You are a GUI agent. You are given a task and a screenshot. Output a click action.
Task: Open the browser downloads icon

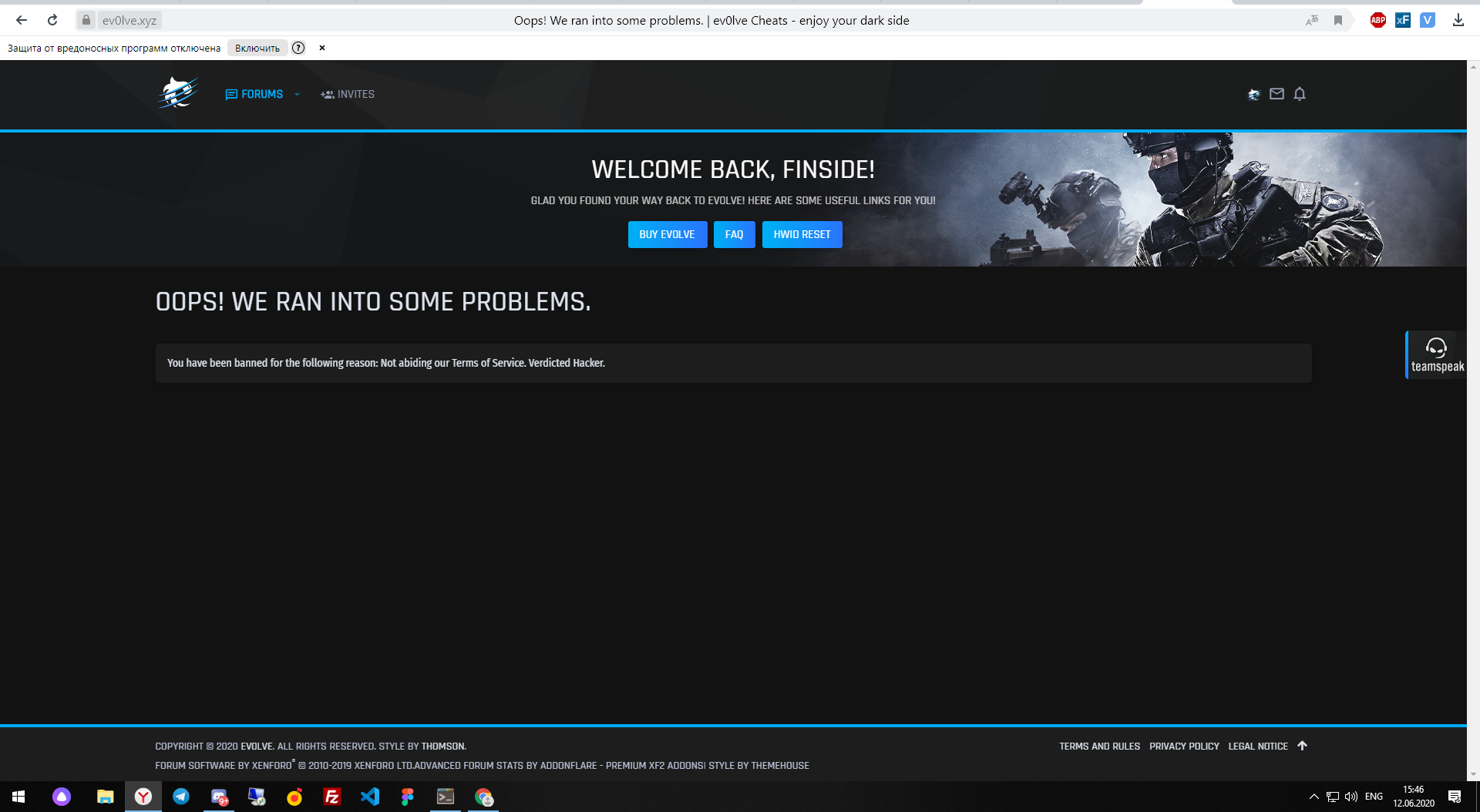click(x=1458, y=20)
